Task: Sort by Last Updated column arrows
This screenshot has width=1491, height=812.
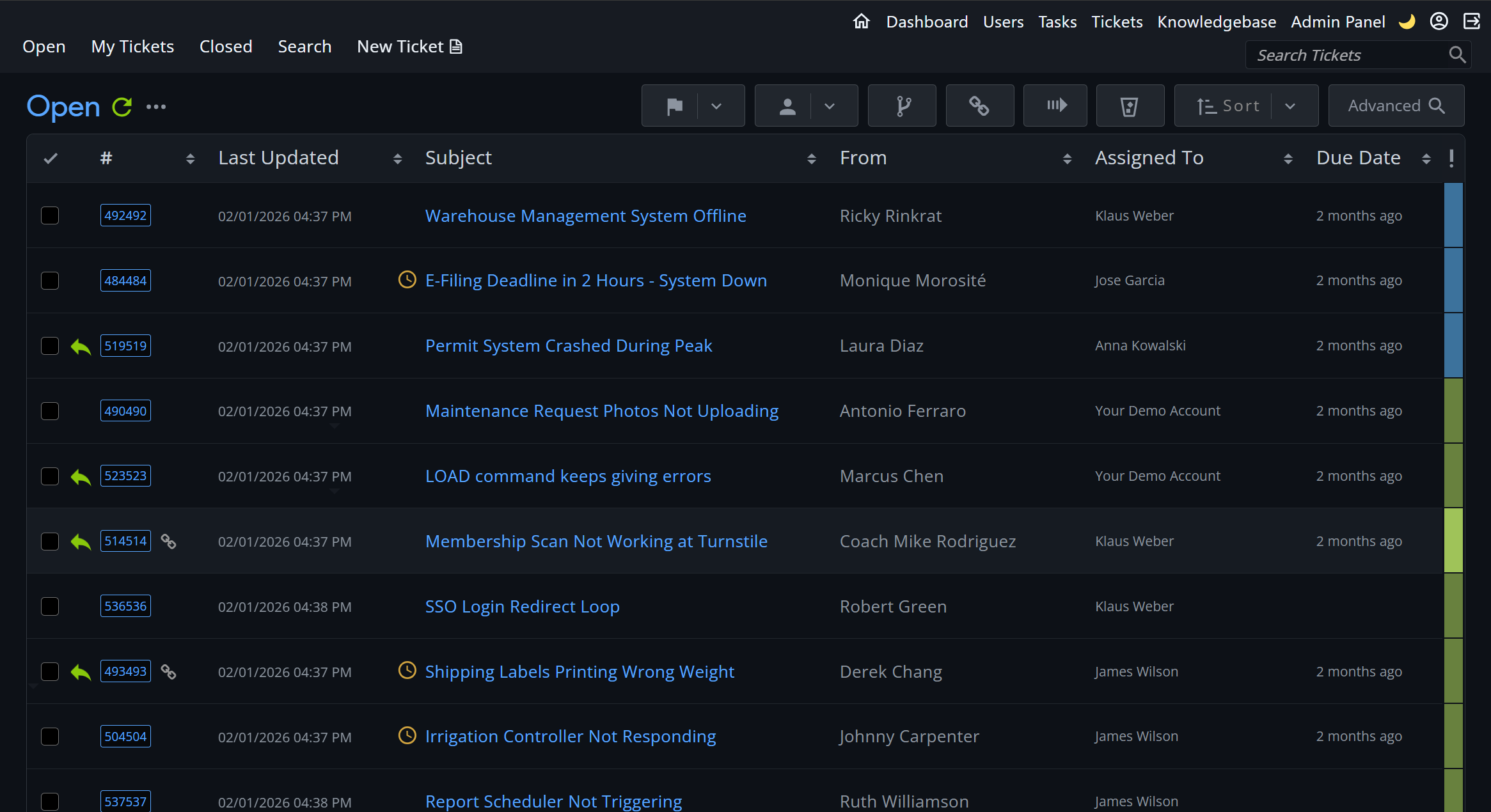Action: tap(397, 159)
